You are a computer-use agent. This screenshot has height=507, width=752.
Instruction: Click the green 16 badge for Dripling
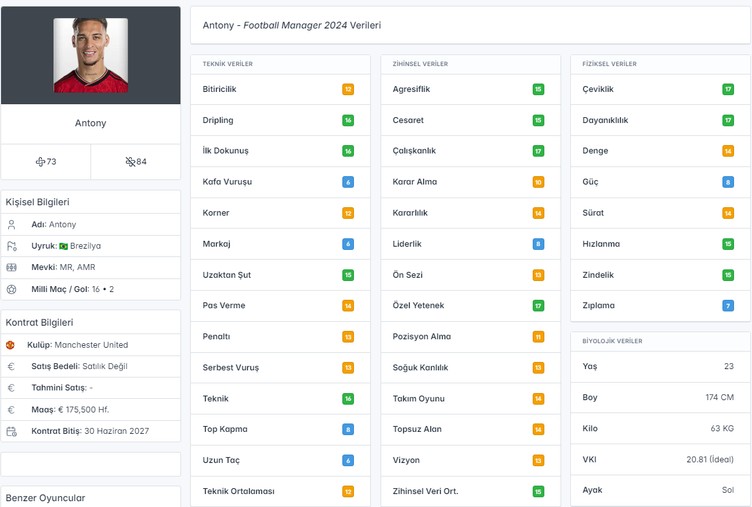point(348,120)
